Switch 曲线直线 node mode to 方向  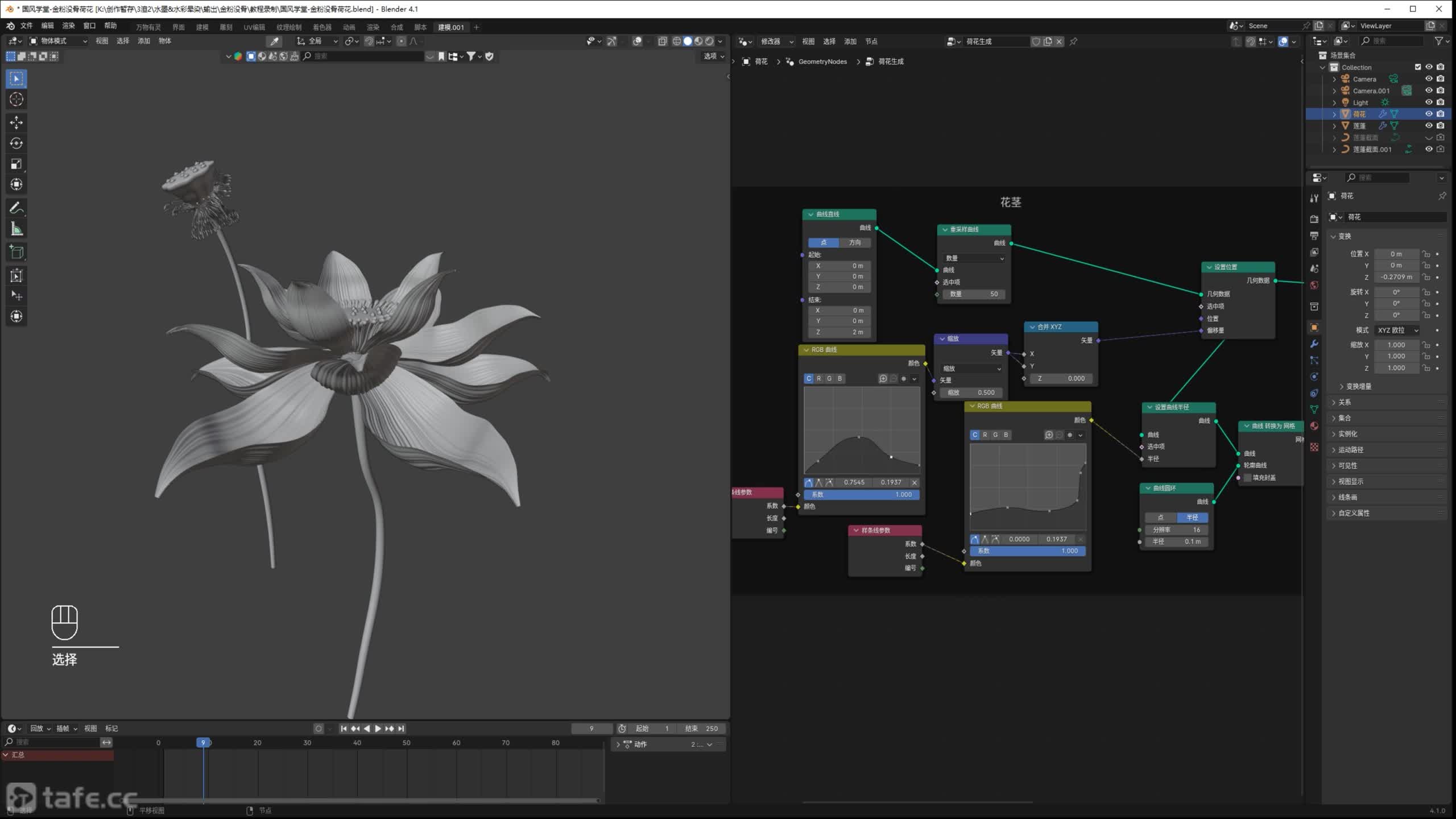click(x=855, y=243)
